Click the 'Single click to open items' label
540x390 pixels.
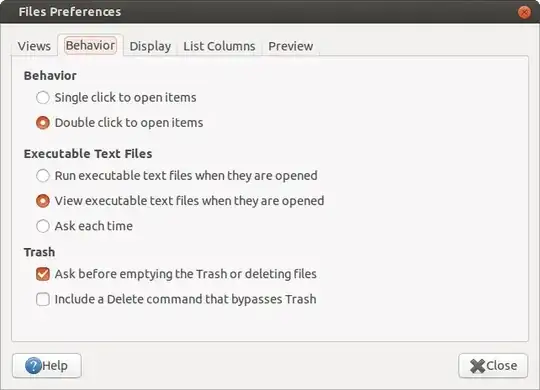125,98
